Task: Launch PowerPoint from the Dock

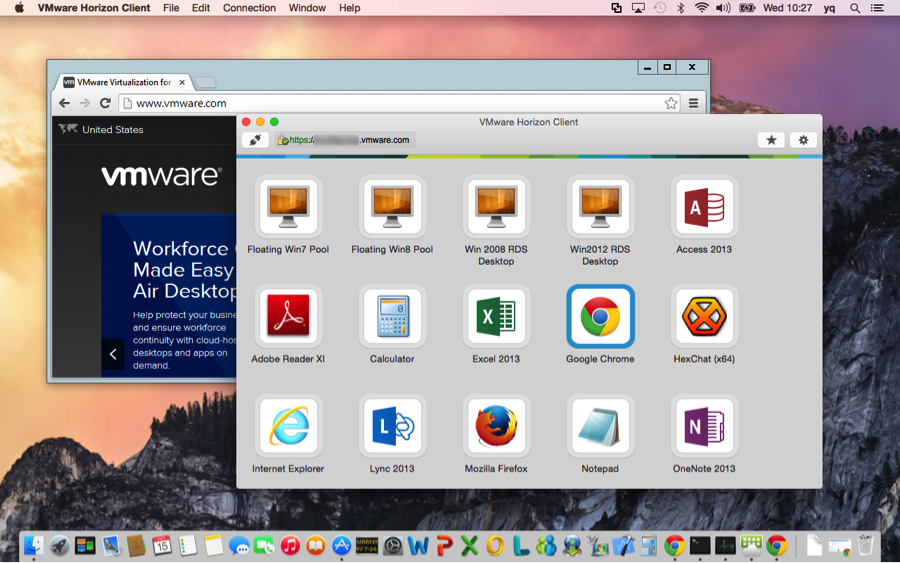Action: [444, 545]
